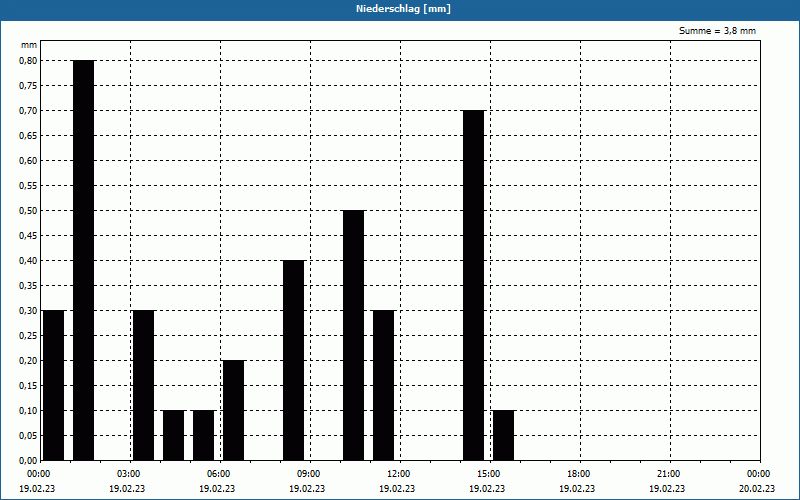Viewport: 800px width, 500px height.
Task: Select the 06:00 time axis label
Action: [x=218, y=474]
